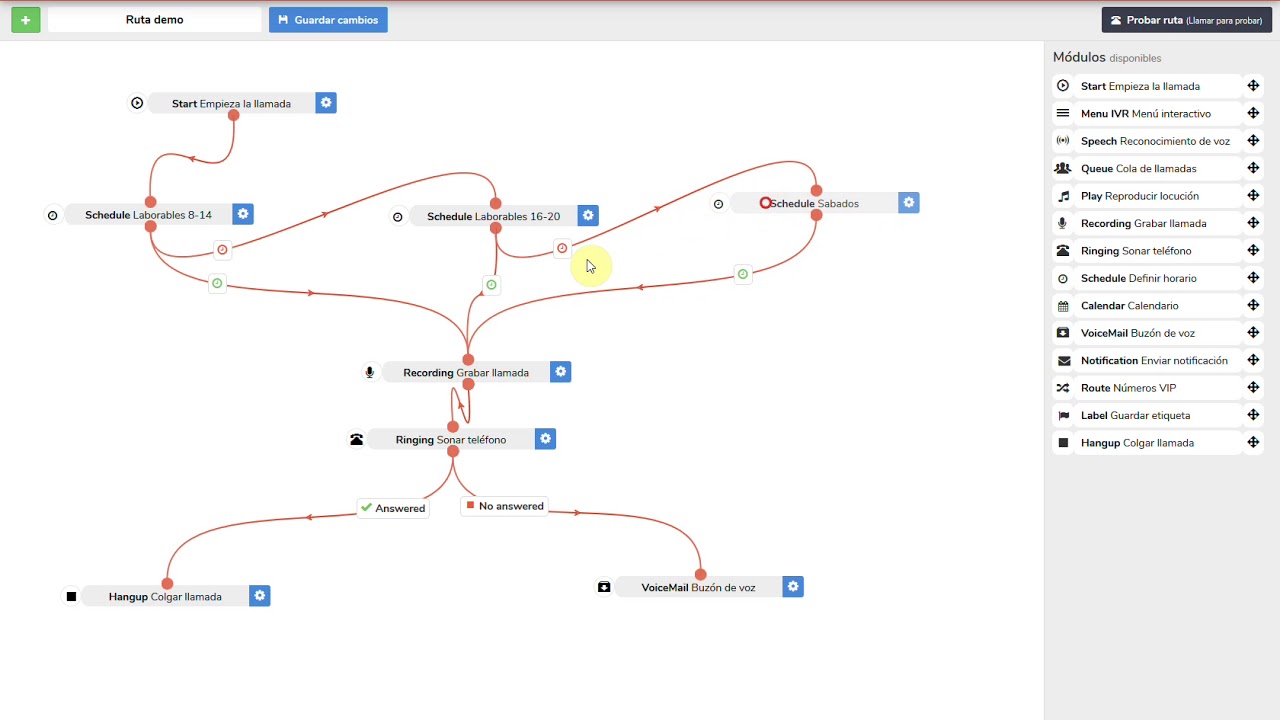Click green clock marker under Schedule Sabados
Screen dimensions: 1280x720
pyautogui.click(x=742, y=273)
